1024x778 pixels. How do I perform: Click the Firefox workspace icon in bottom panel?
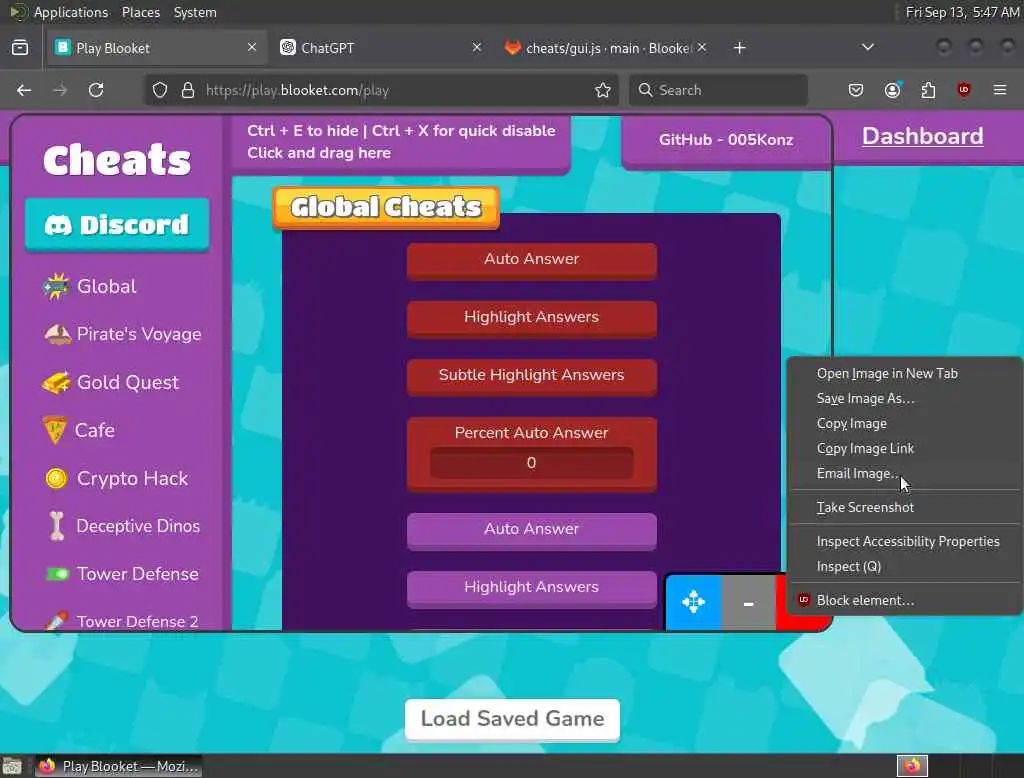(912, 765)
